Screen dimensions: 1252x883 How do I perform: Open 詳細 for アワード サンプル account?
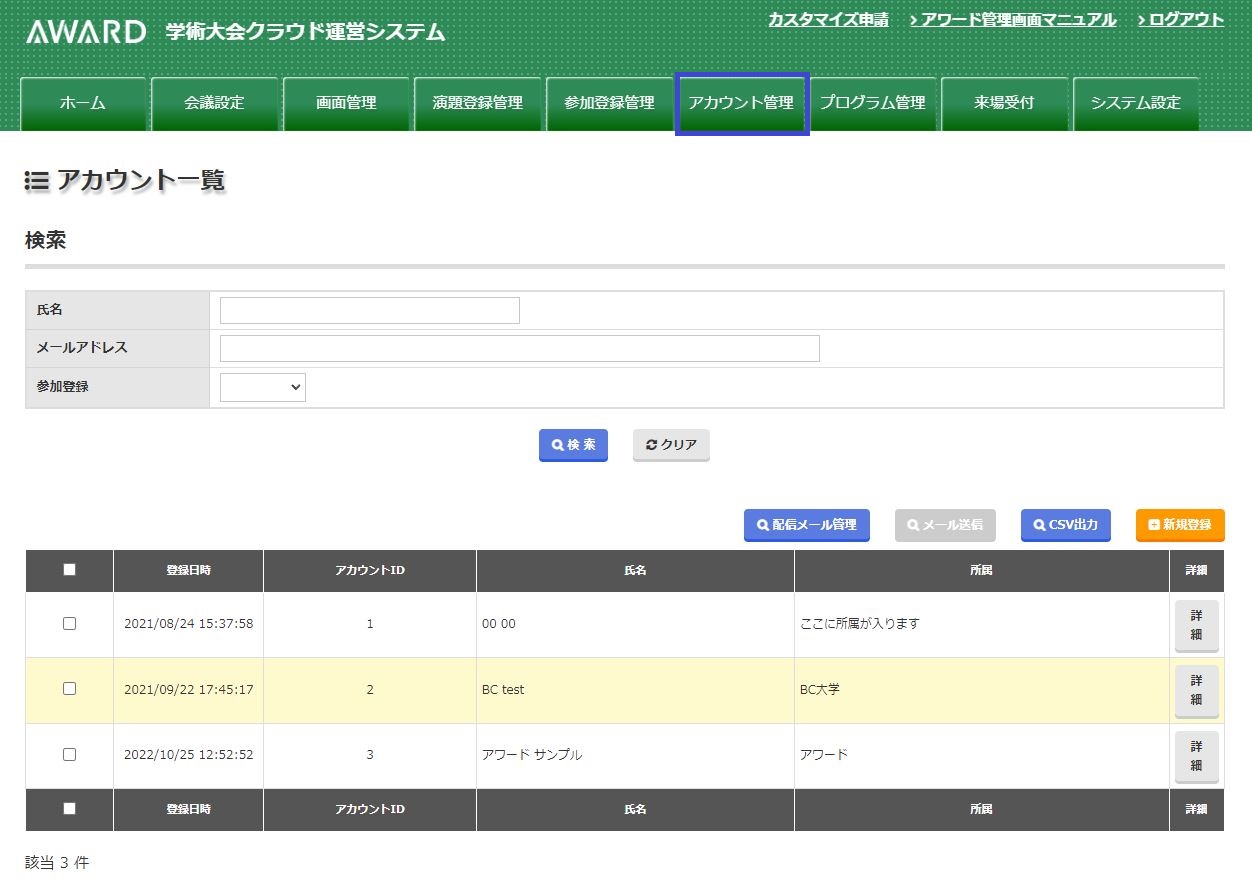tap(1196, 756)
